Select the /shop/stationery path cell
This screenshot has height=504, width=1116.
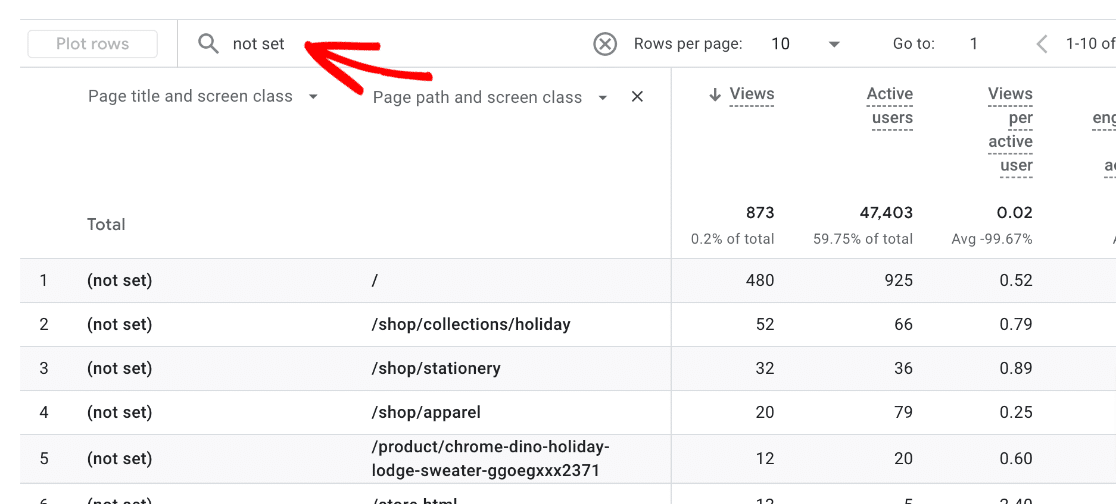click(436, 369)
